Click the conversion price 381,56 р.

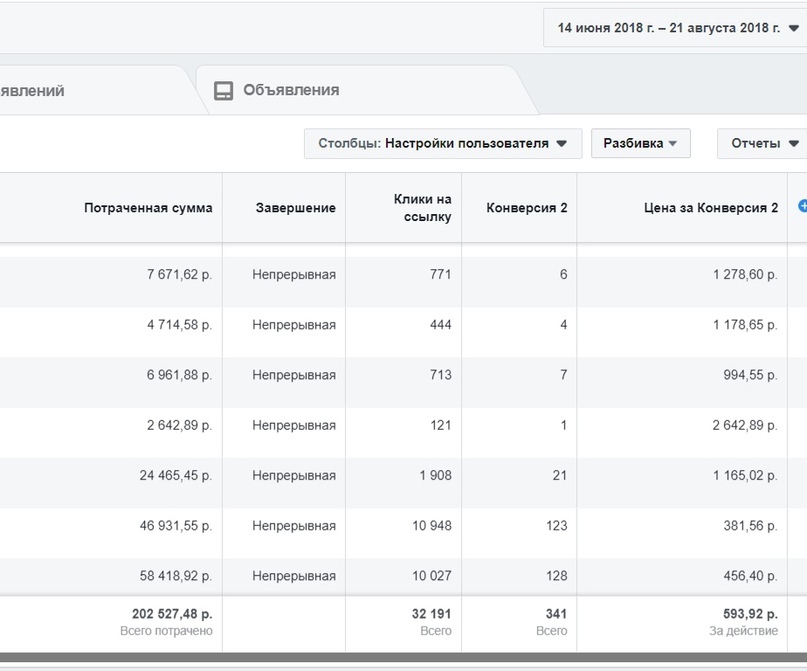tap(750, 525)
